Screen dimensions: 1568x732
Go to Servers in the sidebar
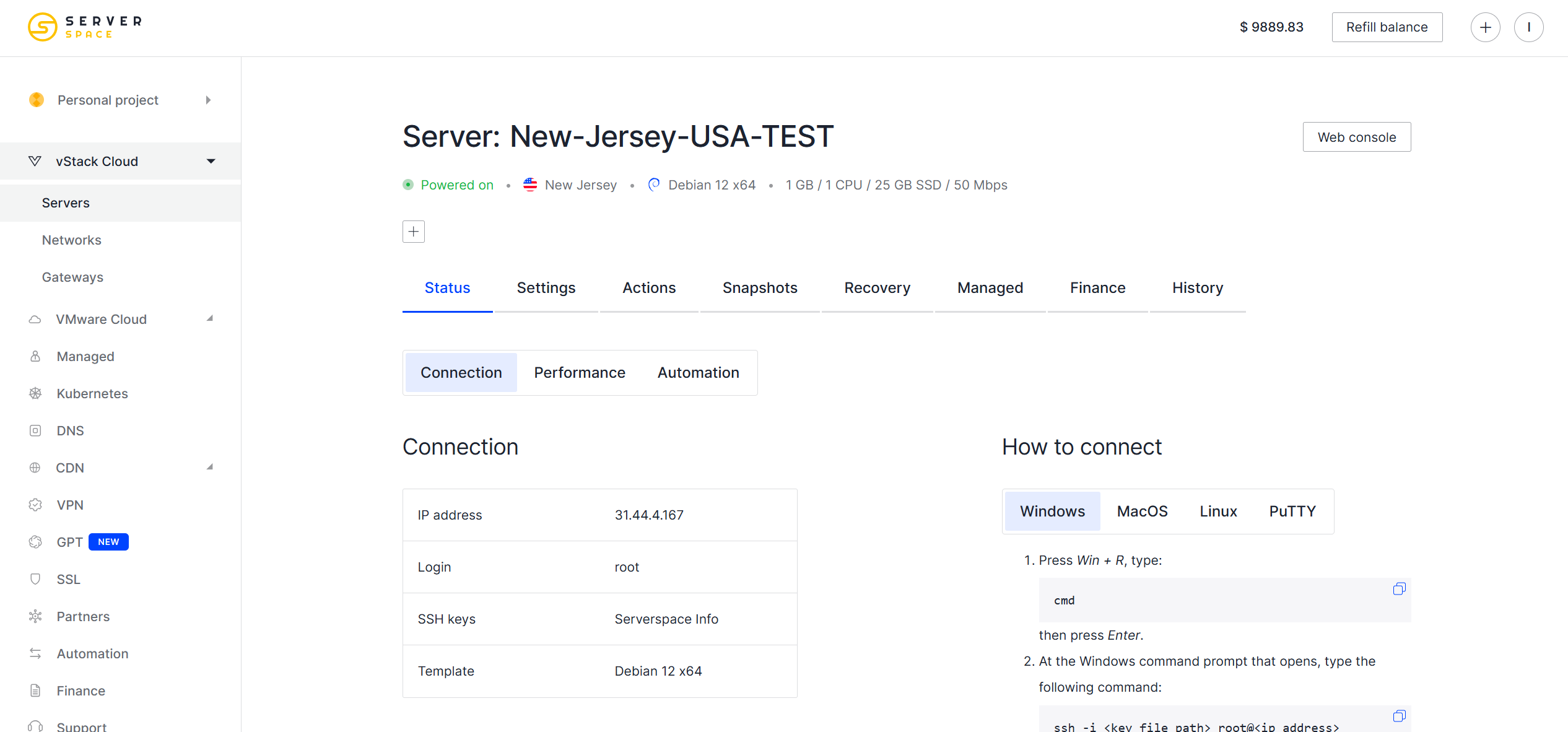point(120,203)
